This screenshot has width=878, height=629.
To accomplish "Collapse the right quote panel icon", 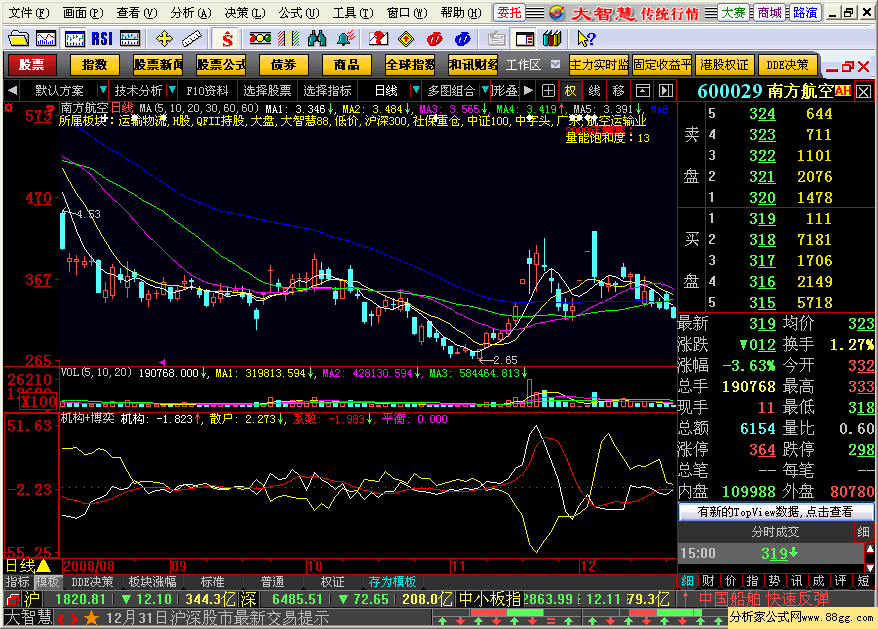I will [666, 91].
